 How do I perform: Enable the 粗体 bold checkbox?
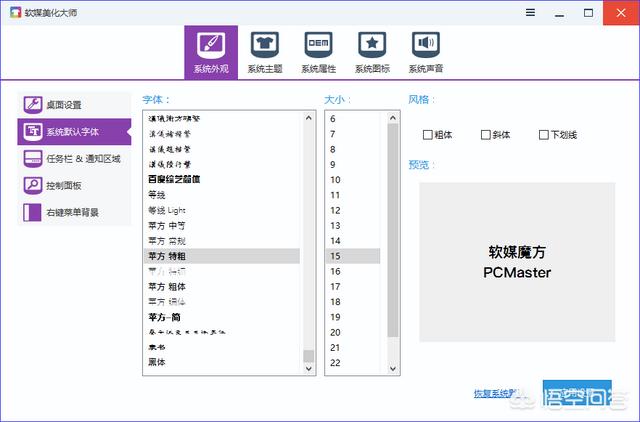(428, 135)
